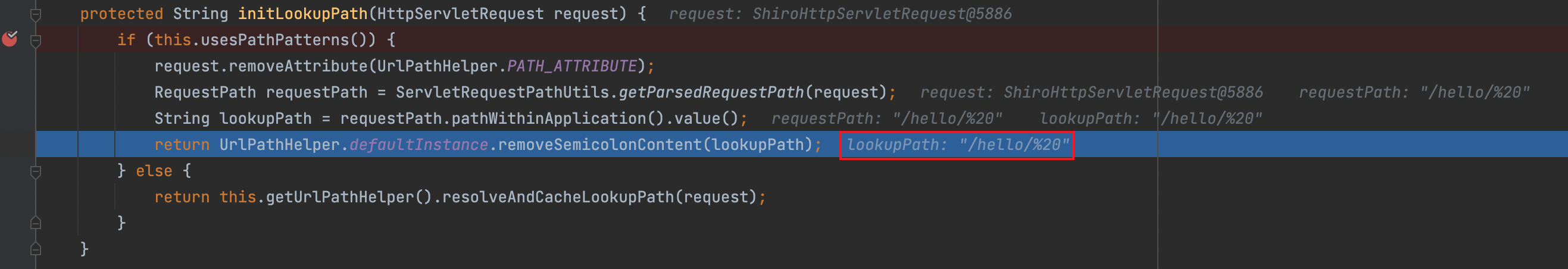This screenshot has width=1568, height=269.
Task: Click the getParsedRequestPath method call
Action: coord(711,92)
